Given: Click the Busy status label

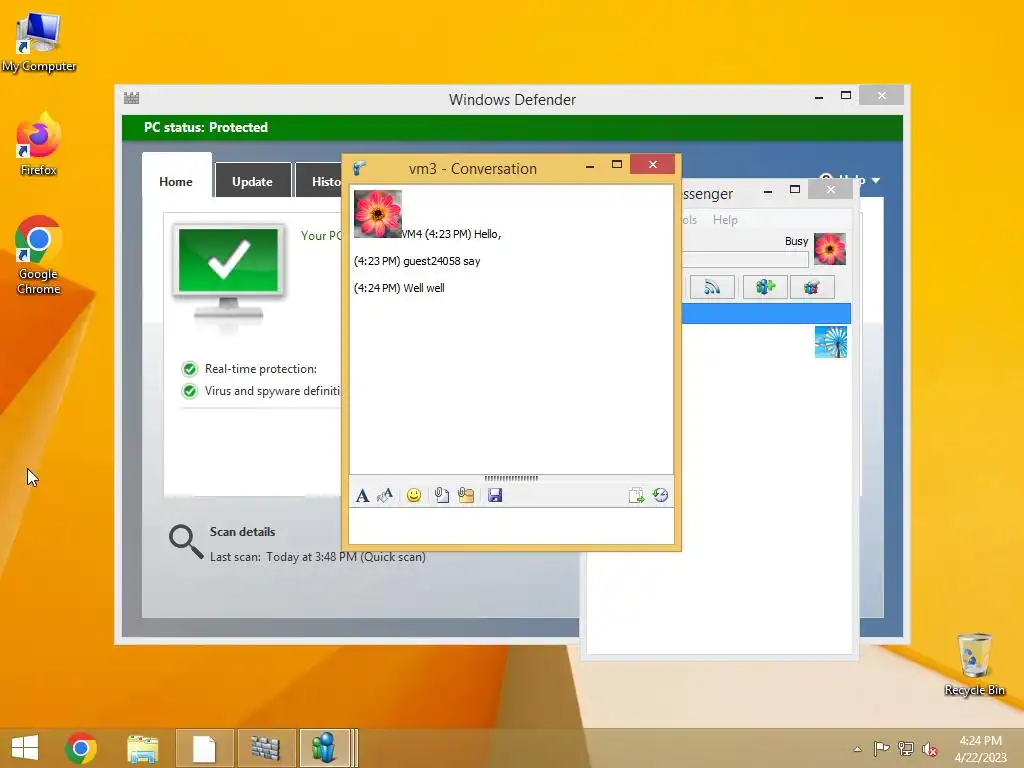Looking at the screenshot, I should tap(796, 241).
